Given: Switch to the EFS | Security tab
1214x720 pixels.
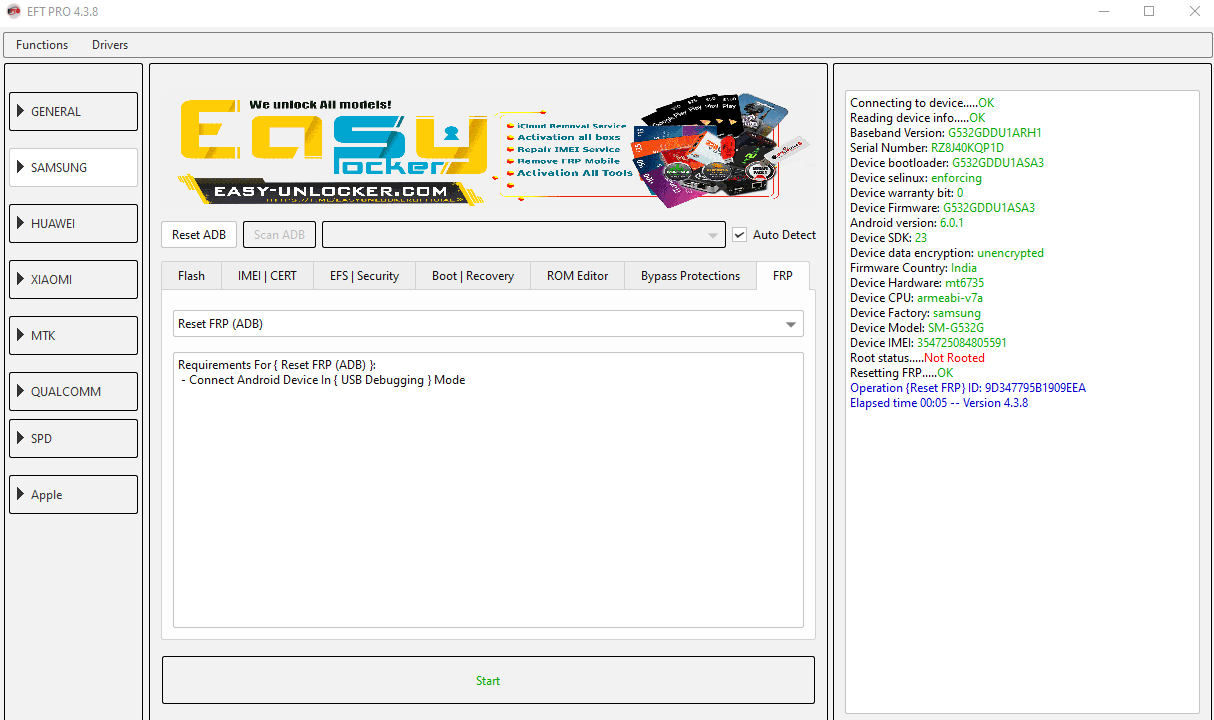Looking at the screenshot, I should tap(364, 276).
